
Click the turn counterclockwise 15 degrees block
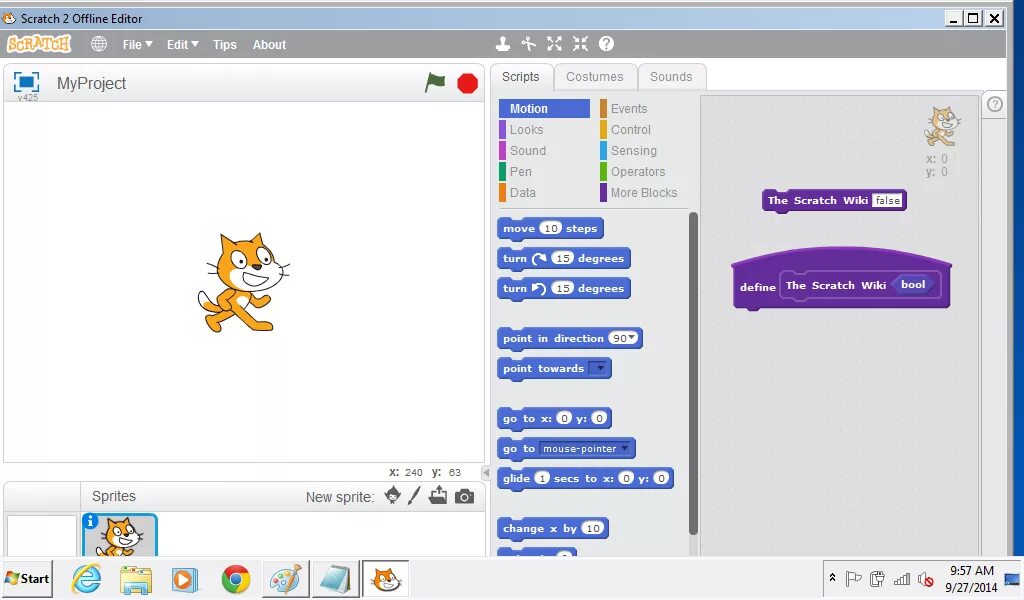[x=564, y=289]
